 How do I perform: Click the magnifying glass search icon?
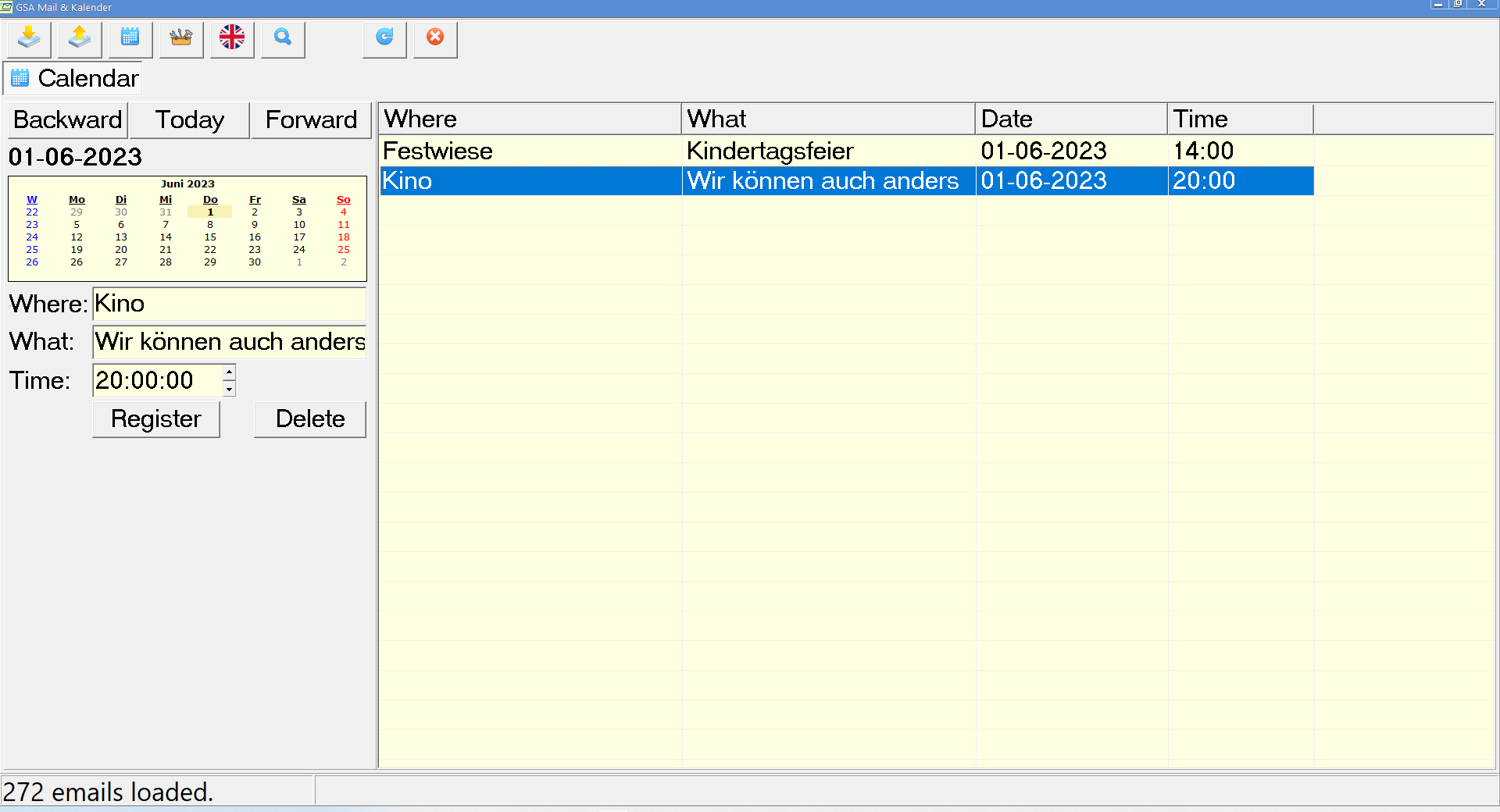(283, 38)
